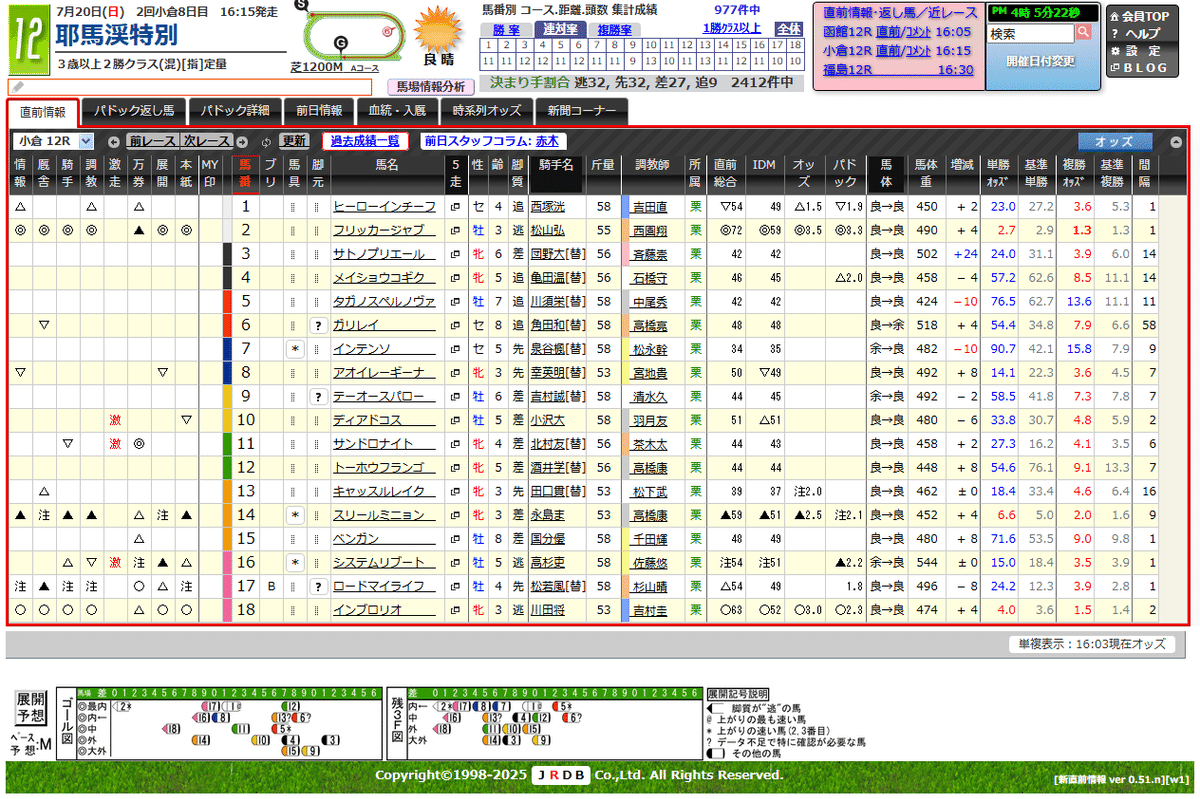Open the BLOG page icon
Viewport: 1200px width, 799px height.
tap(1114, 67)
